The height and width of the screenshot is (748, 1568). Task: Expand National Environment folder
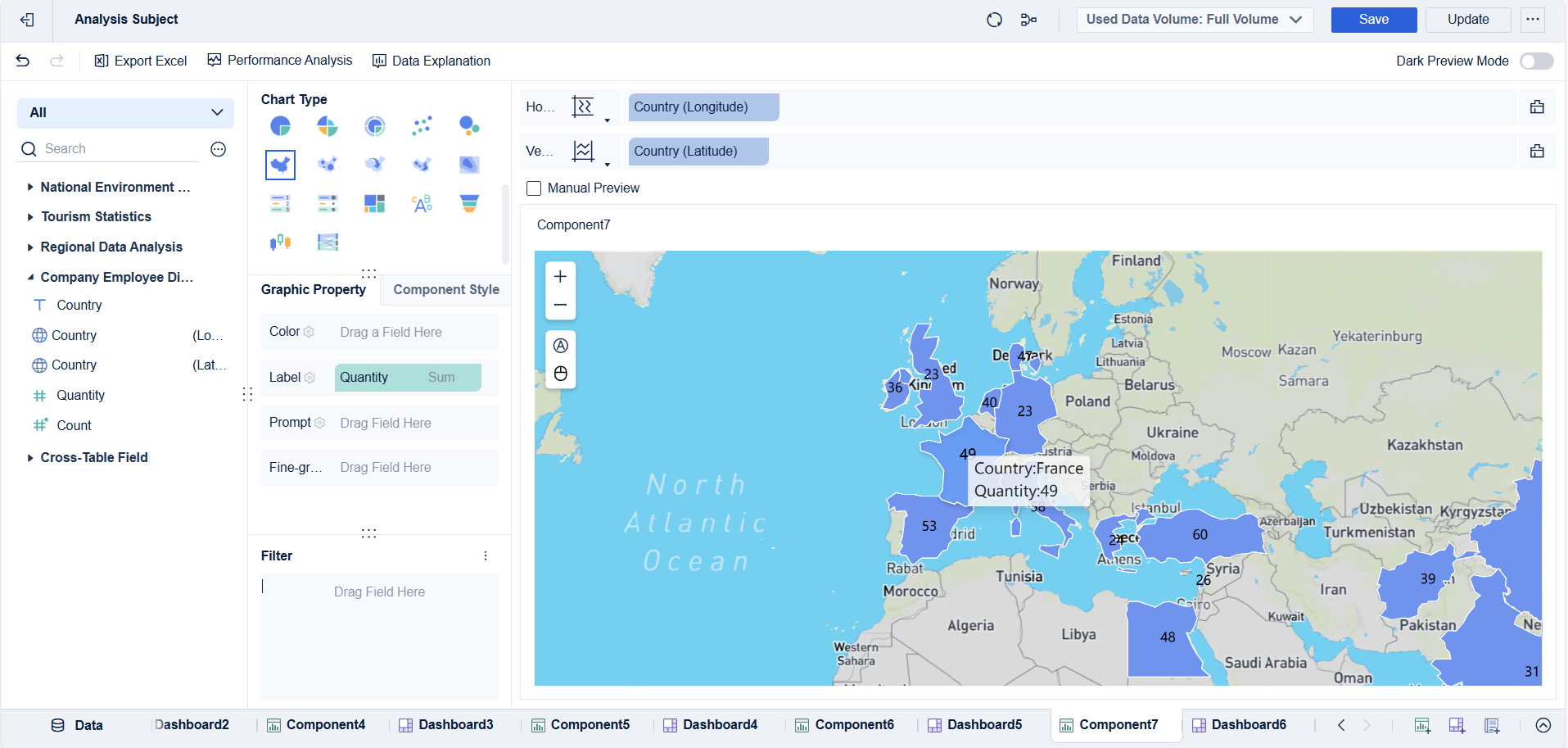point(30,188)
